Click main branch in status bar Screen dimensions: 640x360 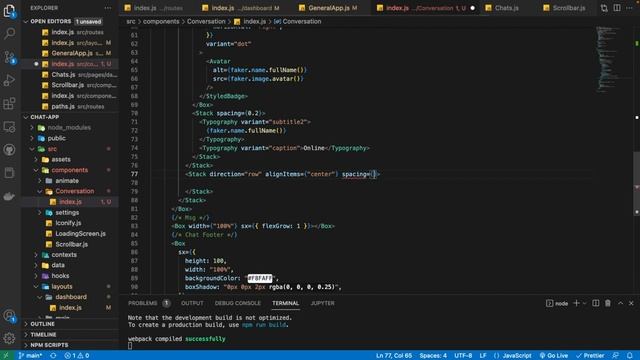tap(30, 356)
